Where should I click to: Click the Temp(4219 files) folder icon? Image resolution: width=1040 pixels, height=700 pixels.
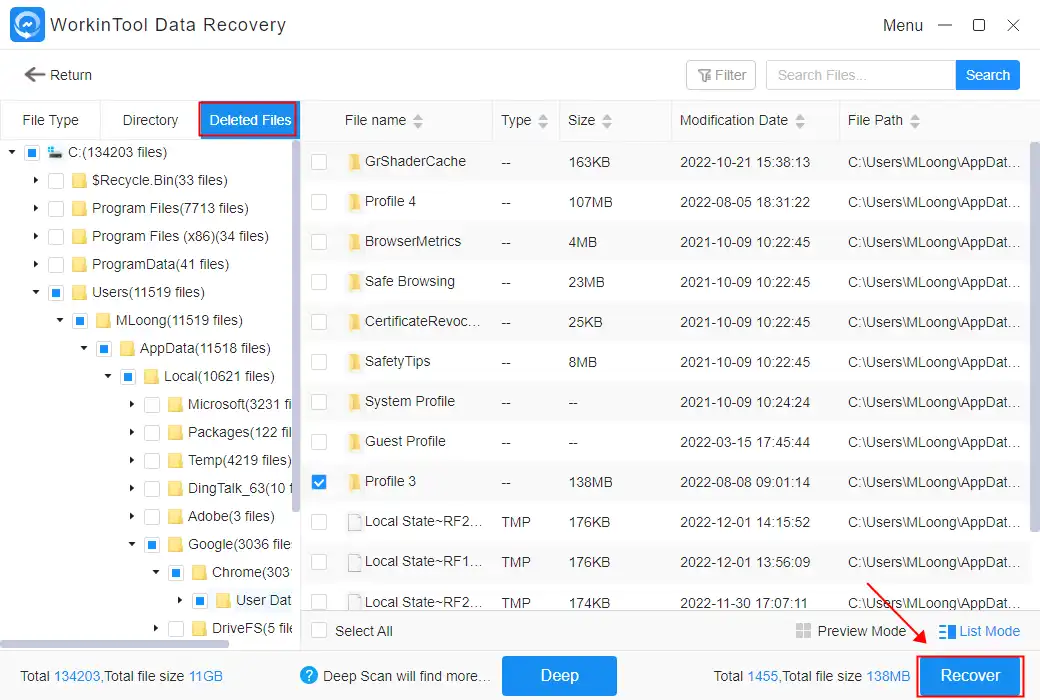point(175,460)
